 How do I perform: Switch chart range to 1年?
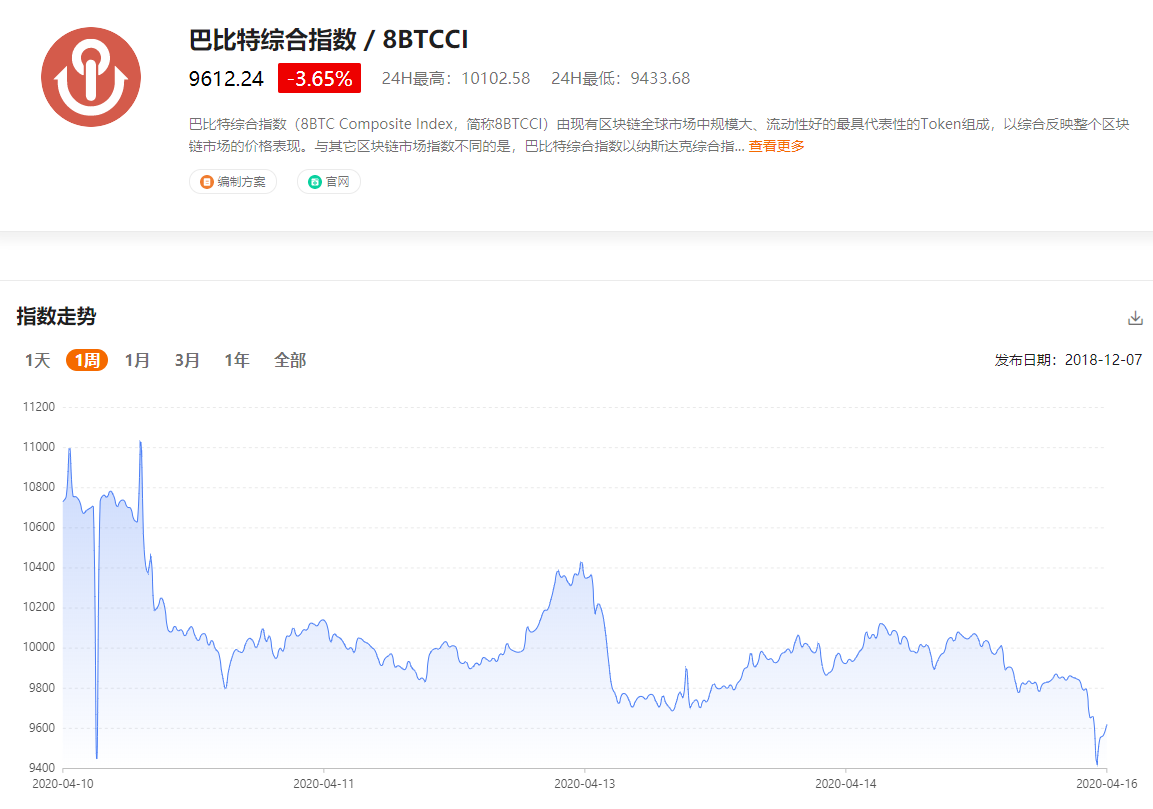[x=237, y=360]
